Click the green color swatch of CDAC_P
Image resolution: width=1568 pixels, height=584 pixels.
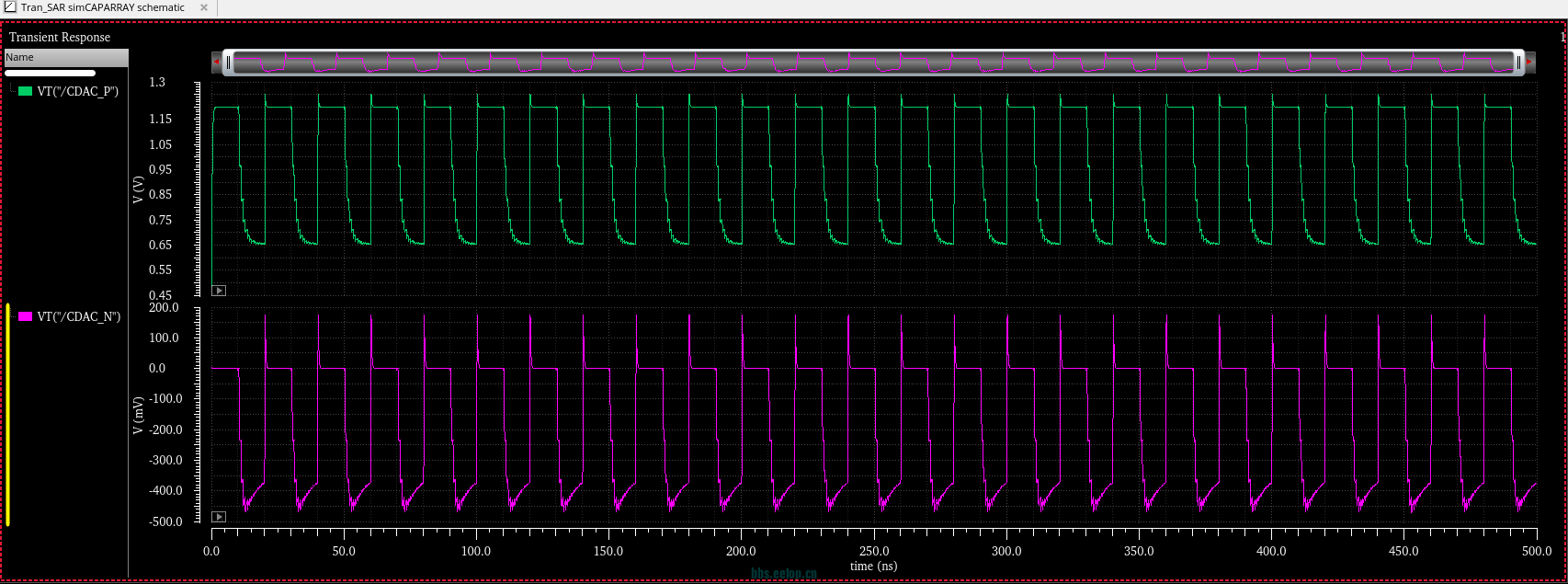pyautogui.click(x=26, y=91)
